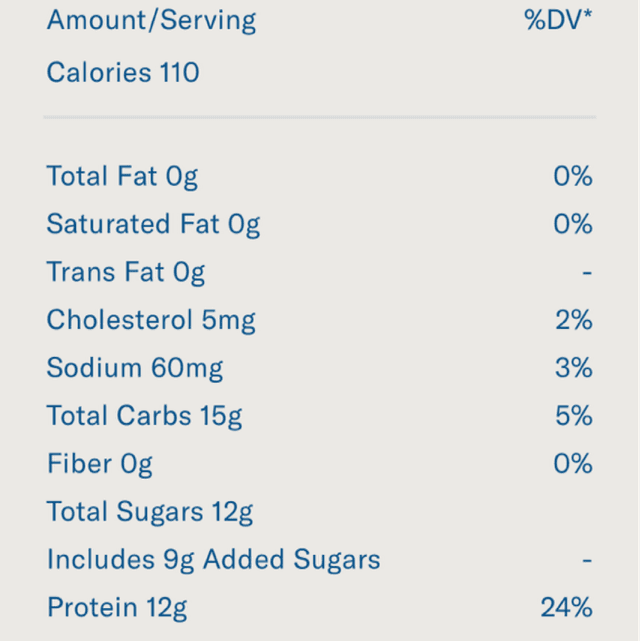
Task: Click Includes 9g Added Sugars text
Action: pos(213,560)
